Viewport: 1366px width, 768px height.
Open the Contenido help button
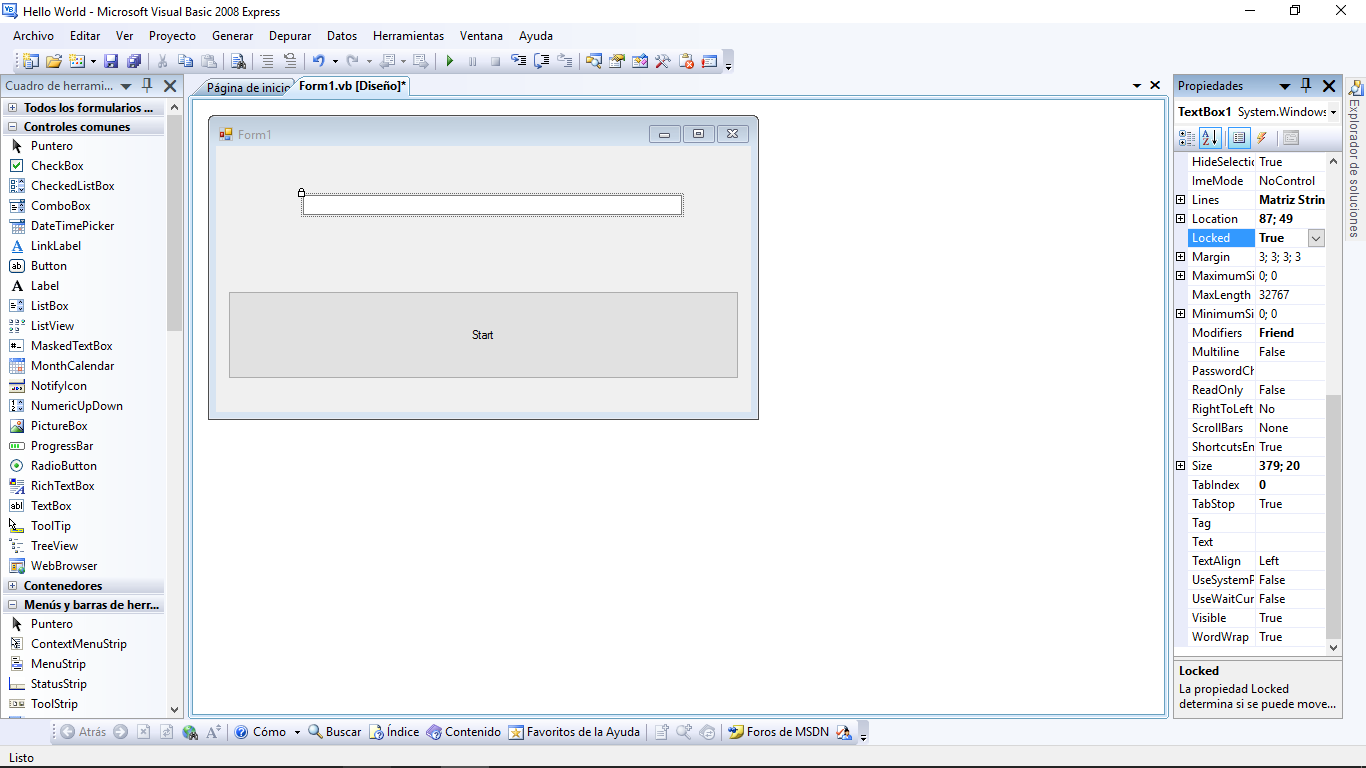coord(463,732)
